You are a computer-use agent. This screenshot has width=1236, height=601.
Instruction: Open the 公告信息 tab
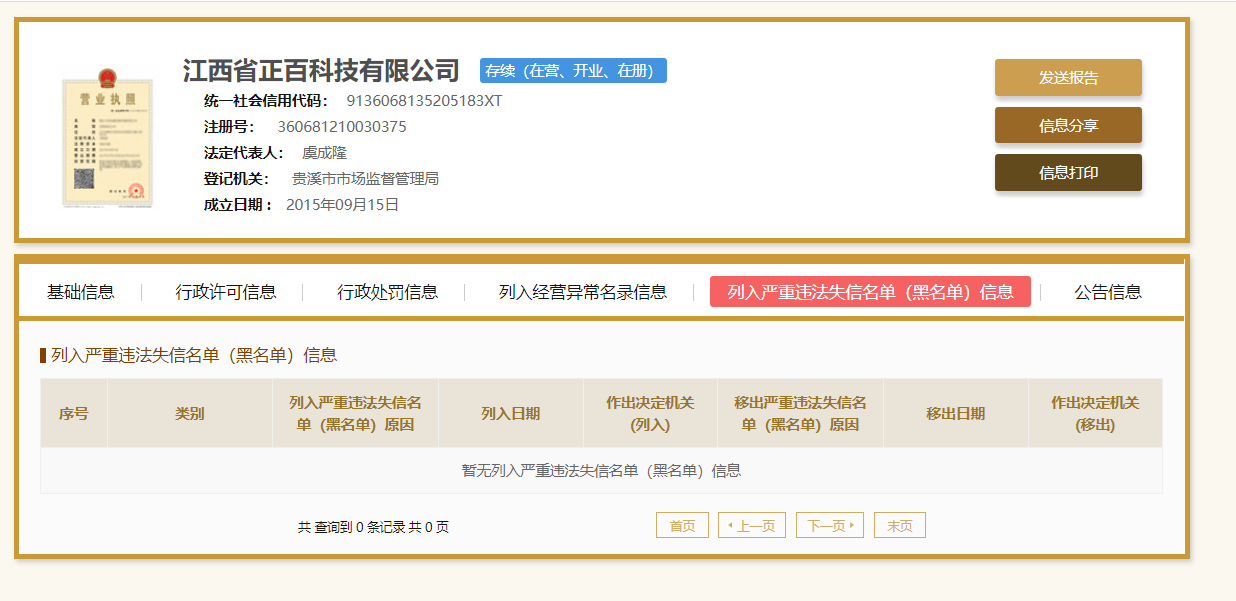[x=1108, y=292]
